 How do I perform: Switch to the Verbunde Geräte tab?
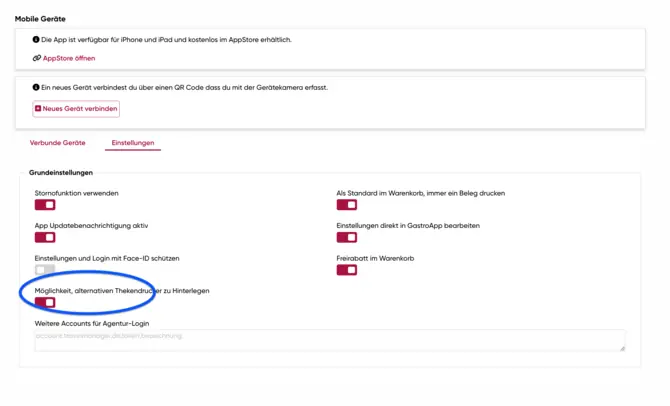click(57, 143)
